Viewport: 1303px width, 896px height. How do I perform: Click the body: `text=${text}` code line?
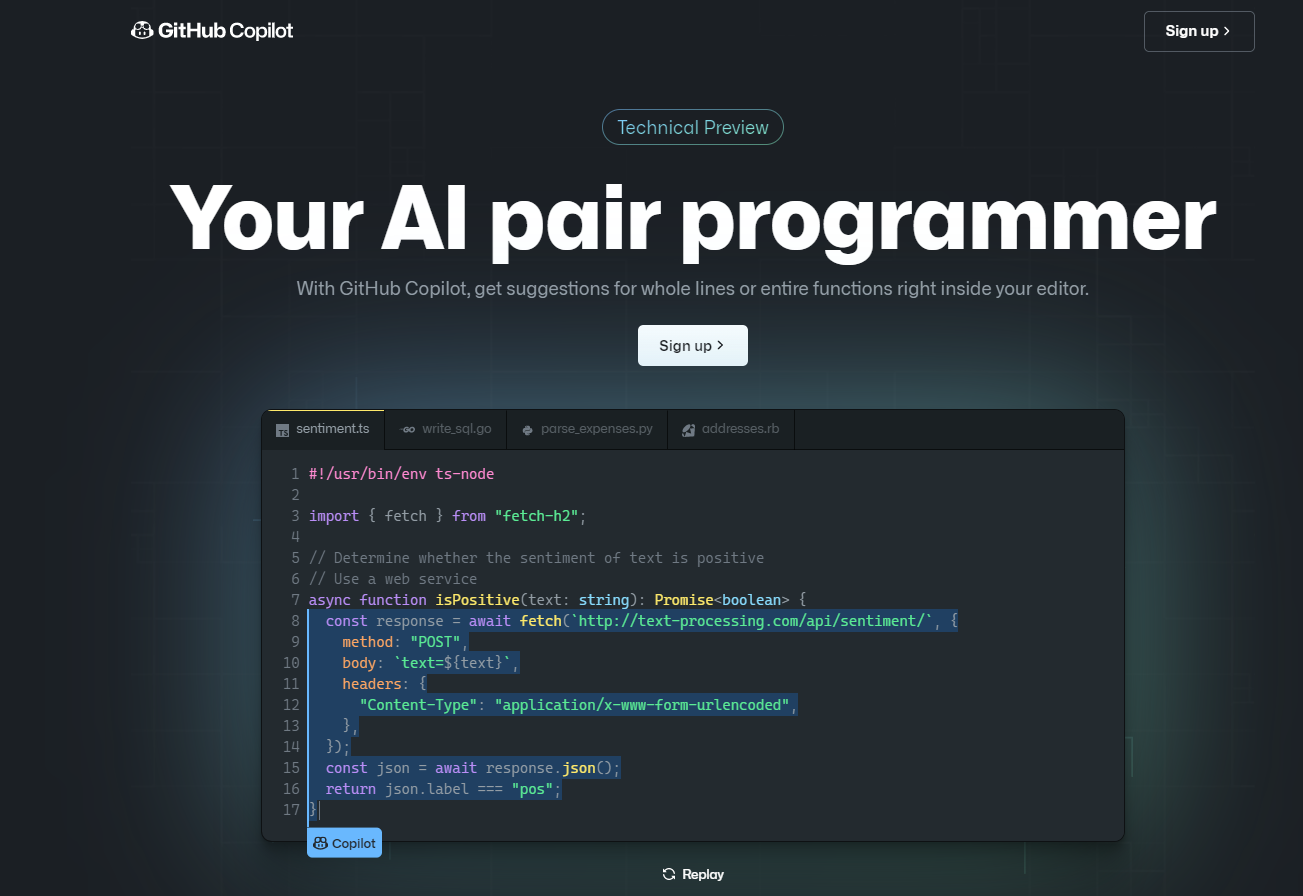coord(430,663)
